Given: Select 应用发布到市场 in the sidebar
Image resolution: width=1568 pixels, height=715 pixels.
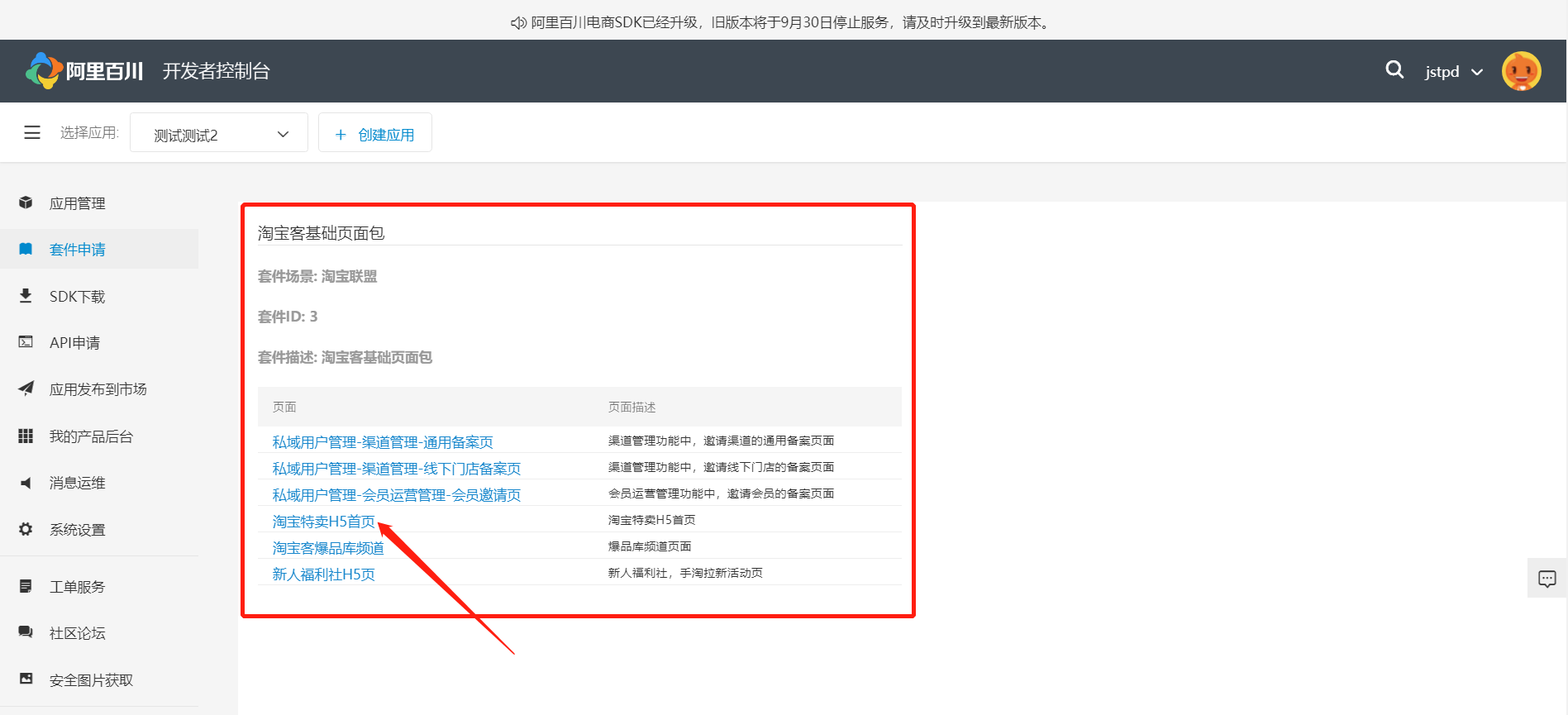Looking at the screenshot, I should tap(99, 389).
